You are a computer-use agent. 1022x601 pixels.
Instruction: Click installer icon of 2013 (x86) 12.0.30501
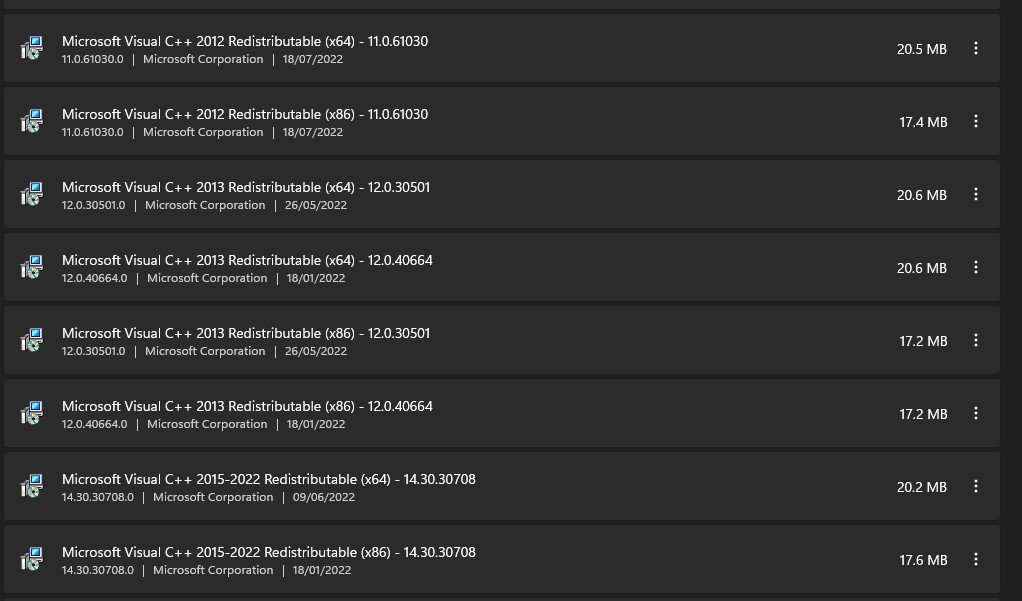click(x=31, y=340)
